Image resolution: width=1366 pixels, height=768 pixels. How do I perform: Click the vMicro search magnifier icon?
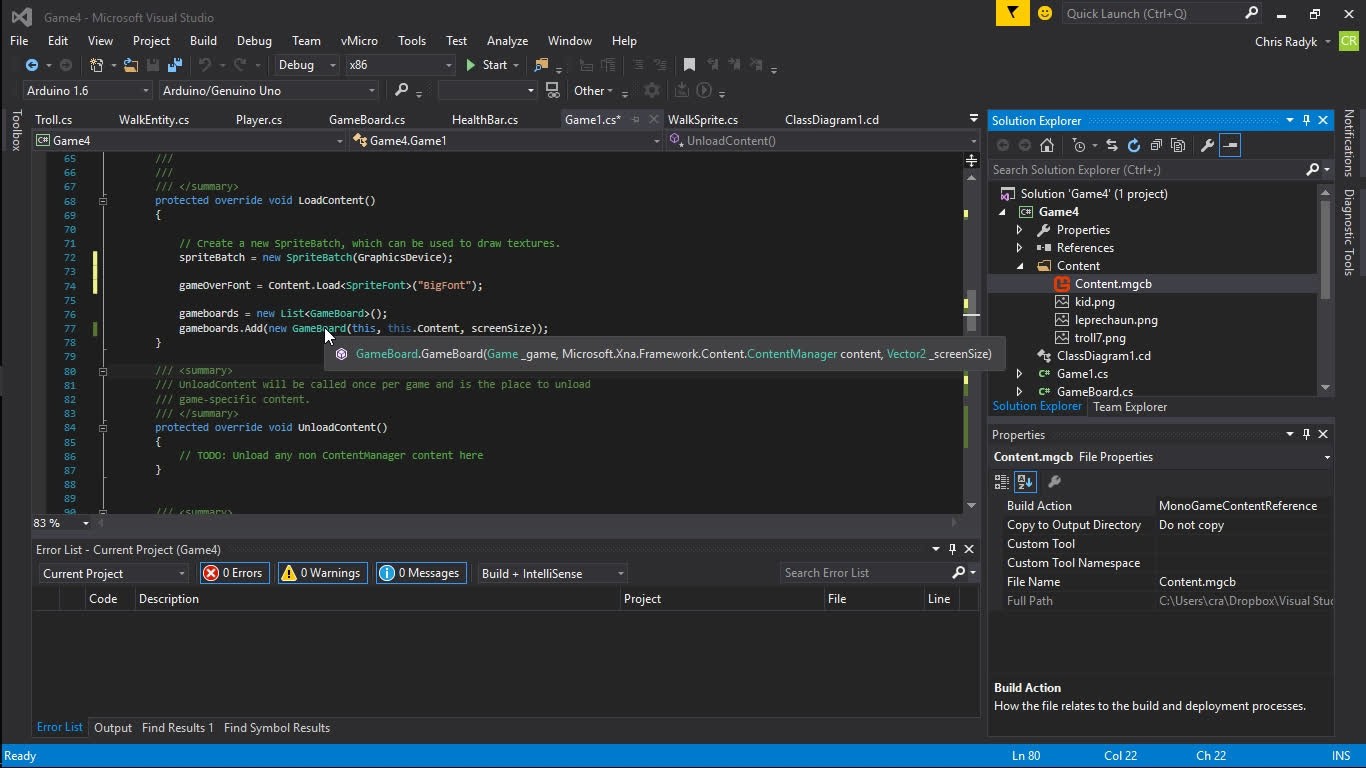[x=401, y=90]
